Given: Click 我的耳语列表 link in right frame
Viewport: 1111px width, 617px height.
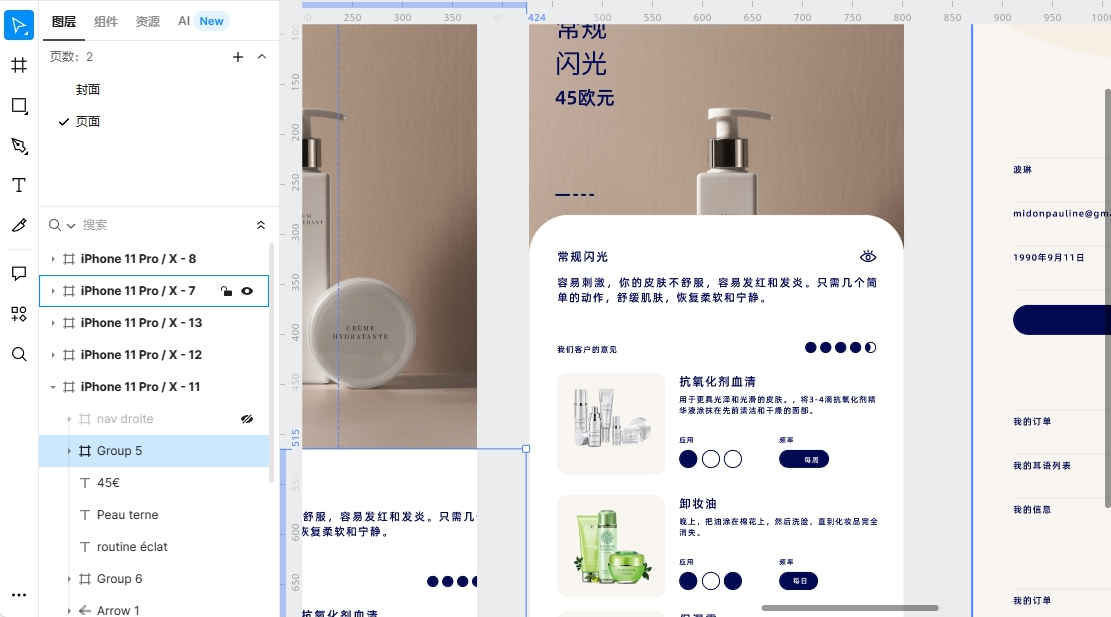Looking at the screenshot, I should [x=1042, y=465].
